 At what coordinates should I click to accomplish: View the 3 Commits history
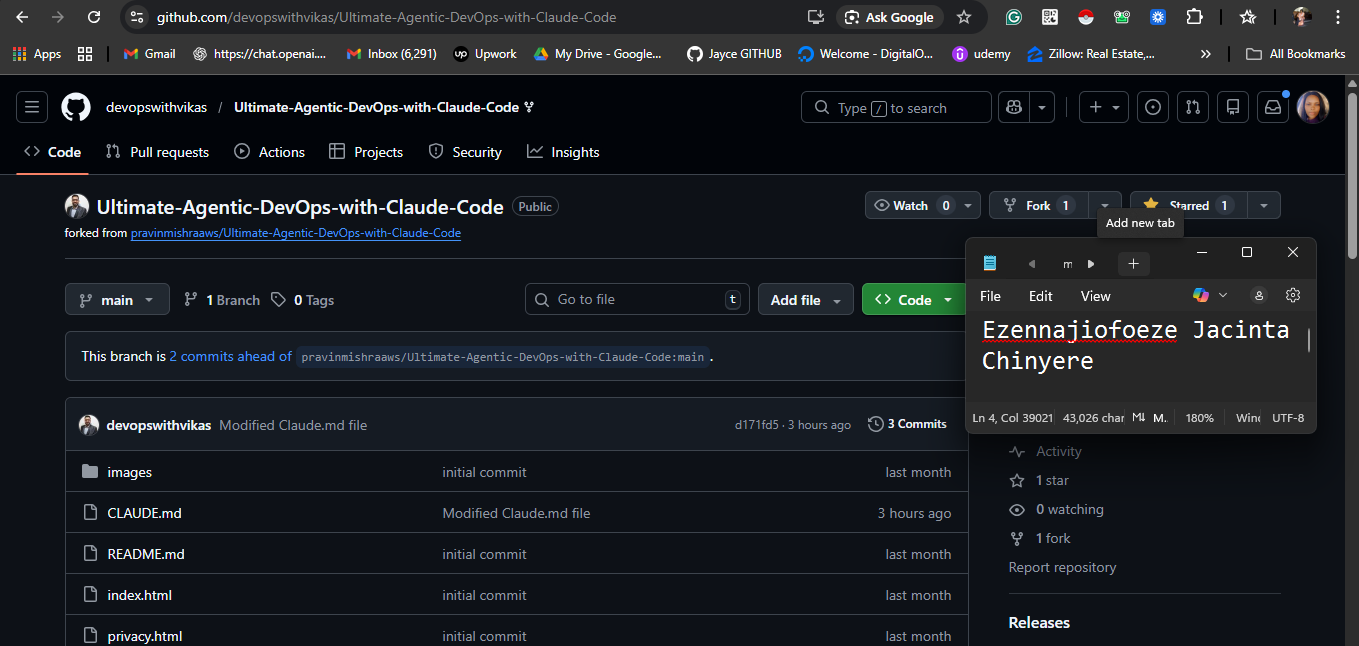[x=907, y=424]
